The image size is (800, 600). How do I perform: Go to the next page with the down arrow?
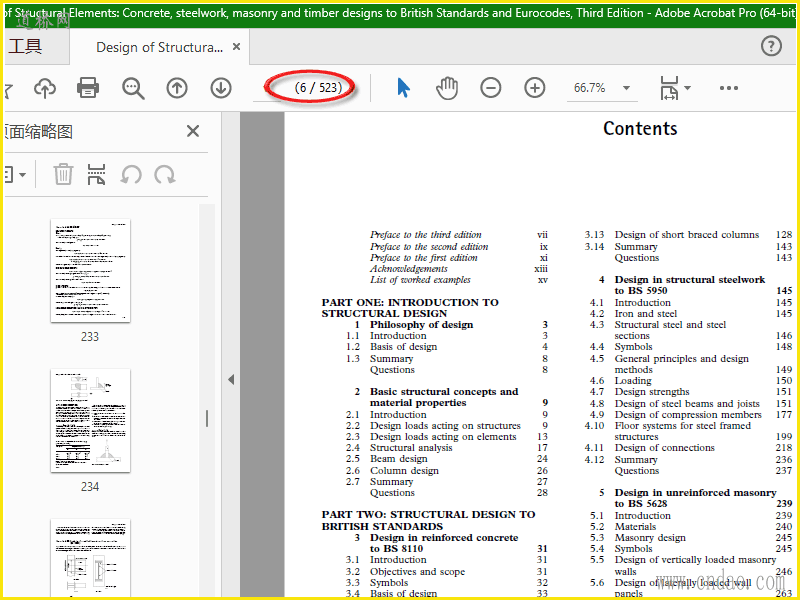point(221,88)
